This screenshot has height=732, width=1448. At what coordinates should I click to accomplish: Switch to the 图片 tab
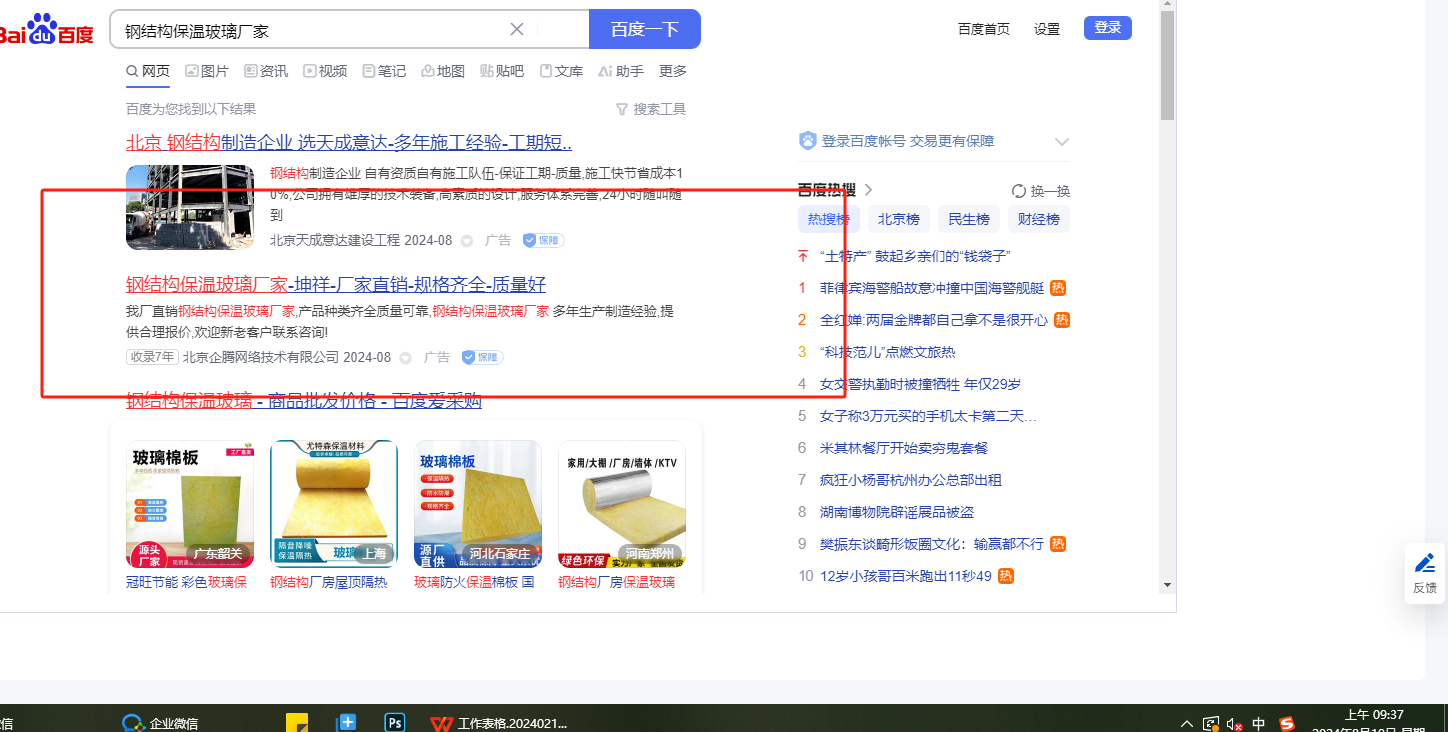[x=207, y=71]
